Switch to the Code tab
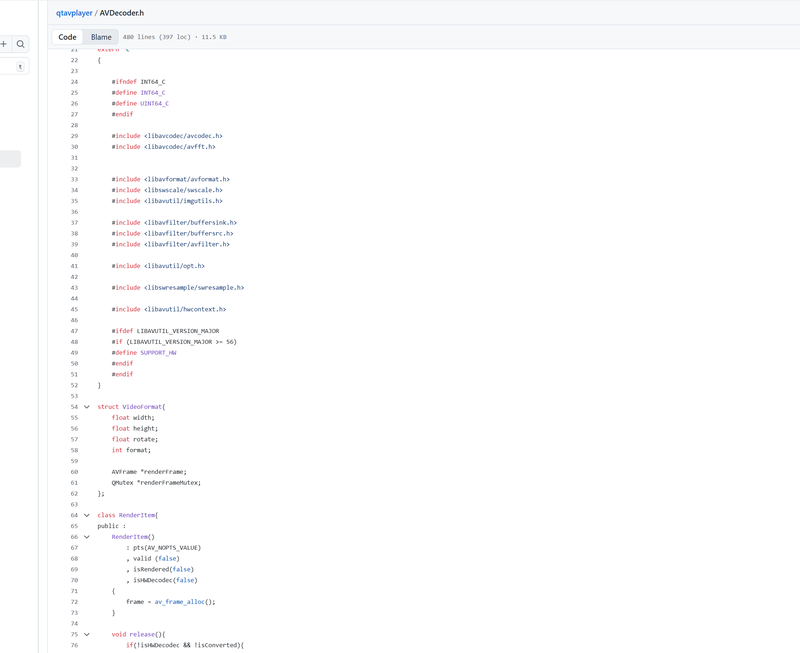 [67, 37]
